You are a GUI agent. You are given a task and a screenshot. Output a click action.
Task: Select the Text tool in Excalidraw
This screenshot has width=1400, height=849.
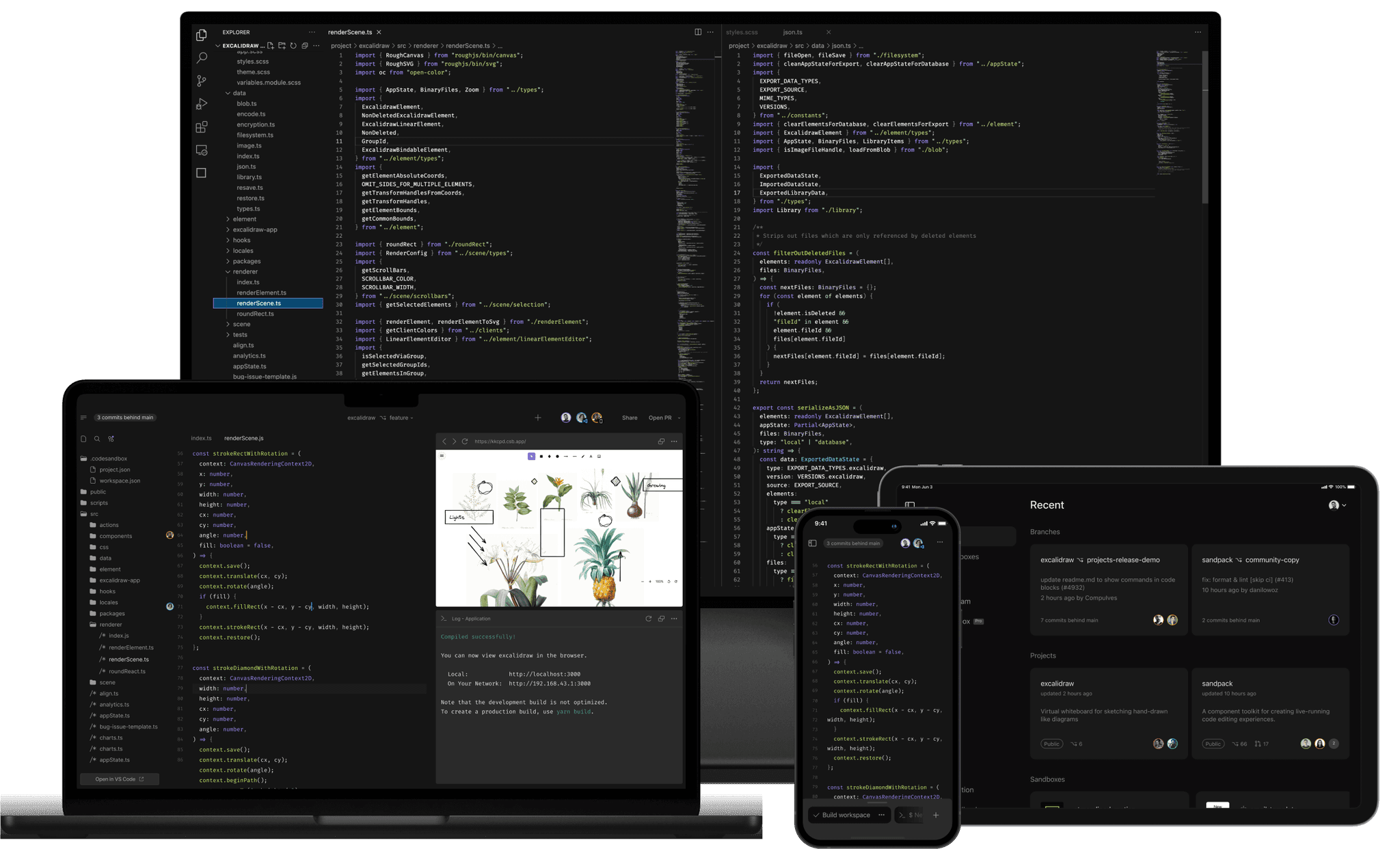coord(591,456)
